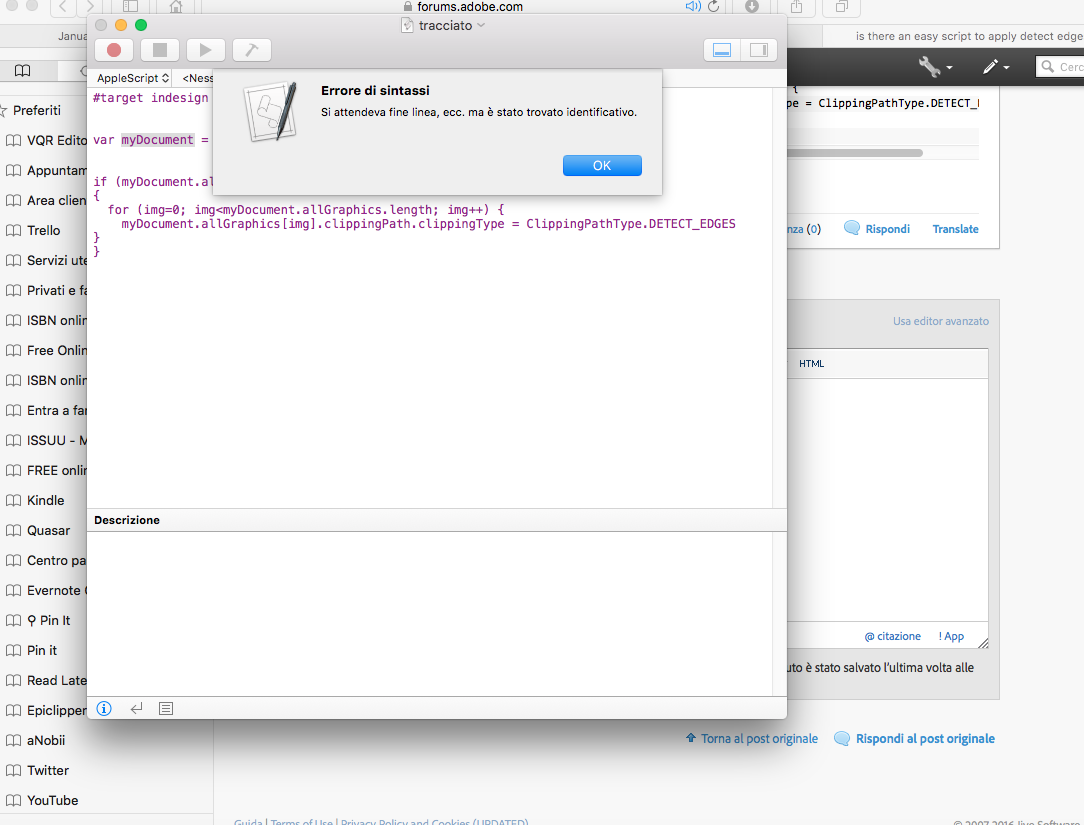
Task: Show description info icon at bottom
Action: point(104,708)
